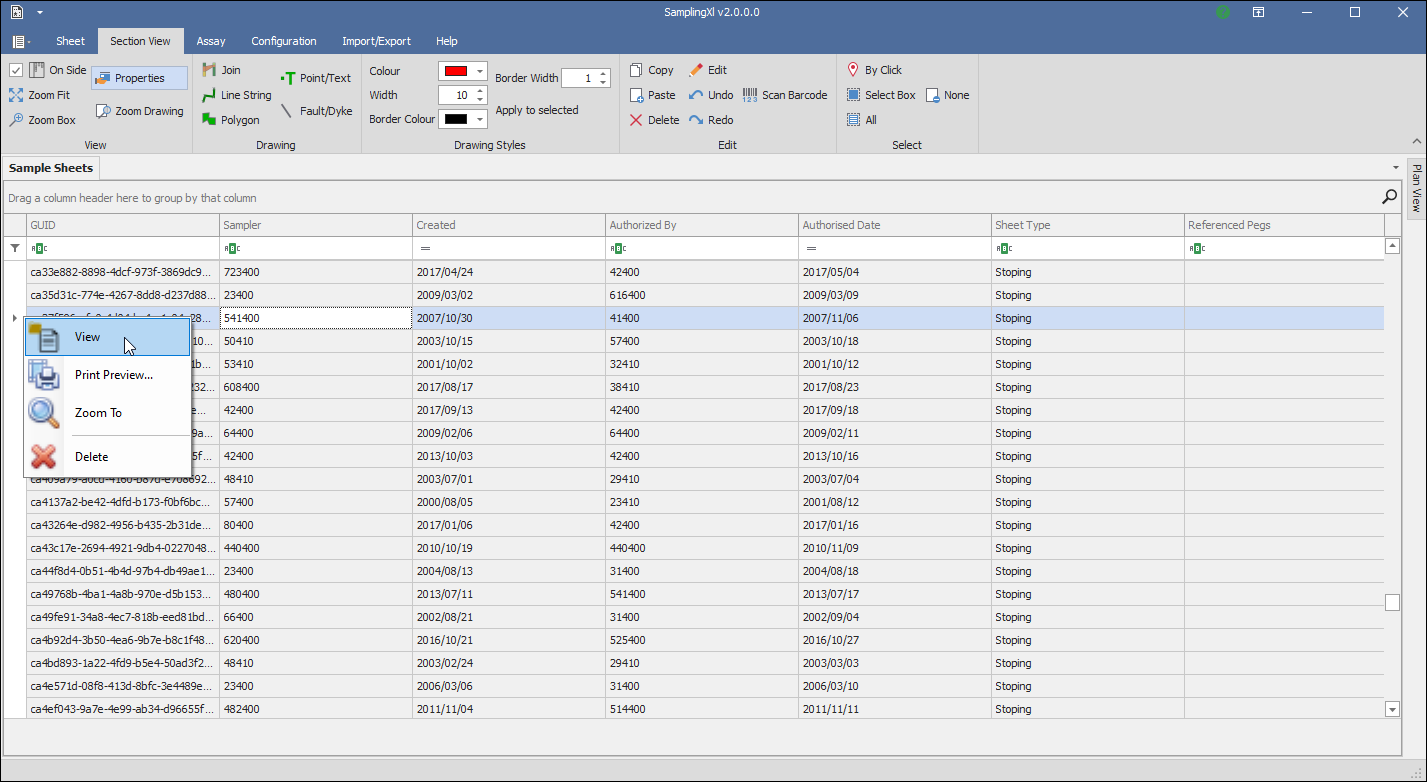
Task: Select the Join drawing tool
Action: [221, 70]
